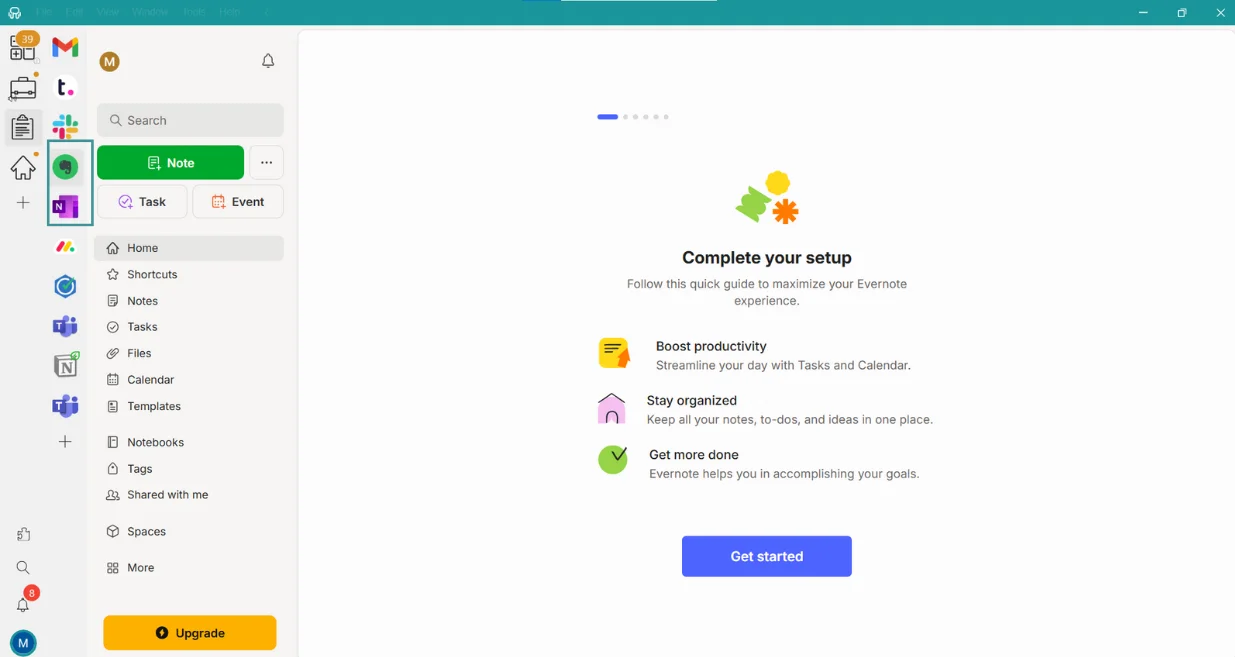Open Gmail from the app sidebar
The image size is (1235, 657).
point(65,47)
